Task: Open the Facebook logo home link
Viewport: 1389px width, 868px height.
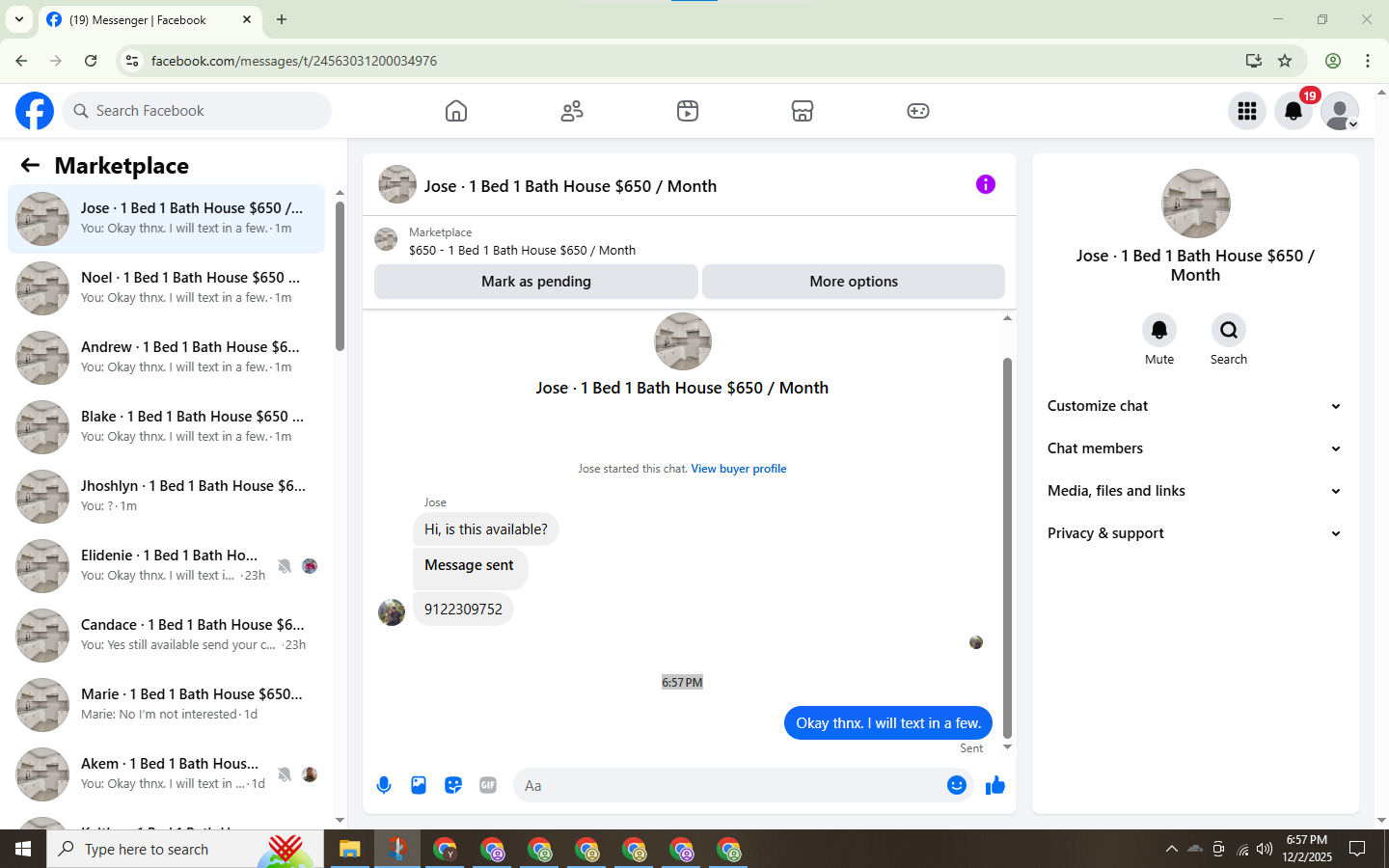Action: tap(35, 111)
